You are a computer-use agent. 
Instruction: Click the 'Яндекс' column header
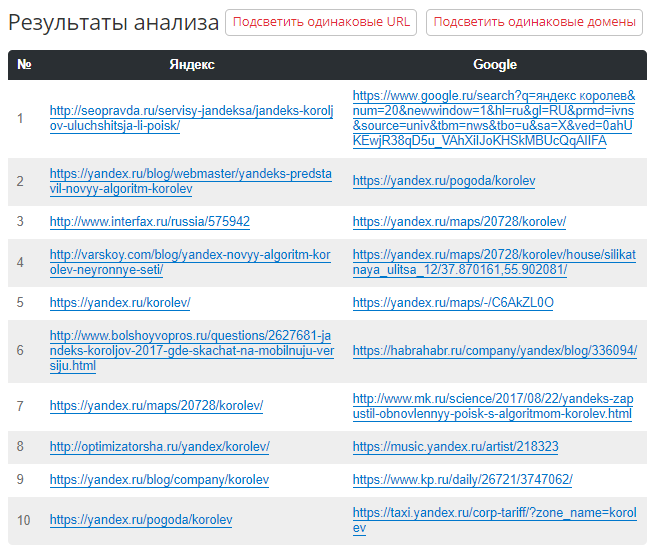pyautogui.click(x=192, y=65)
